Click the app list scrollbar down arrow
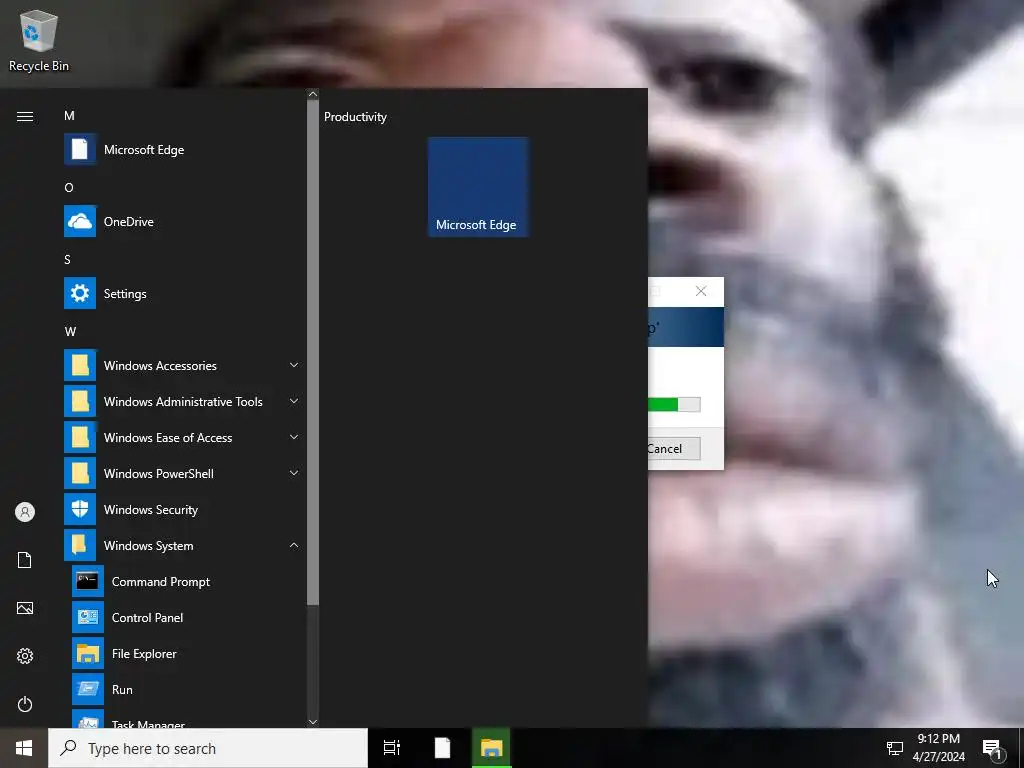Screen dimensions: 1024x768 click(x=313, y=722)
